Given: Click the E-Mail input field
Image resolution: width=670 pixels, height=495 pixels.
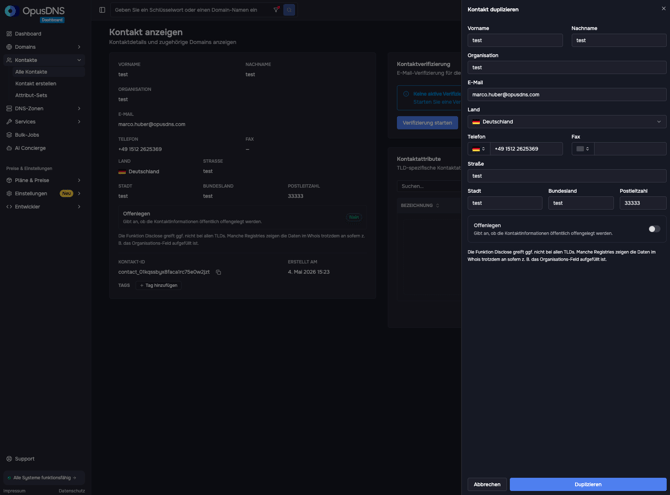Looking at the screenshot, I should tap(567, 94).
